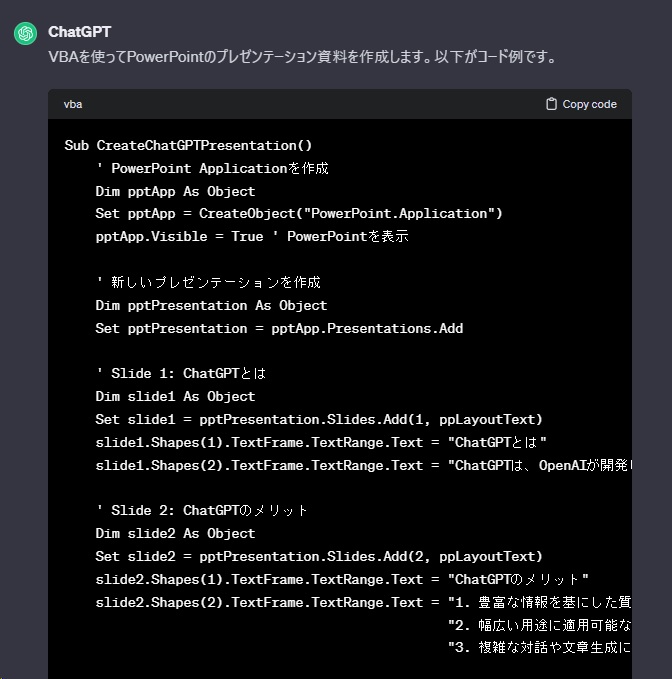Image resolution: width=672 pixels, height=679 pixels.
Task: Click the pptApp.Presentations.Add line
Action: tap(279, 328)
